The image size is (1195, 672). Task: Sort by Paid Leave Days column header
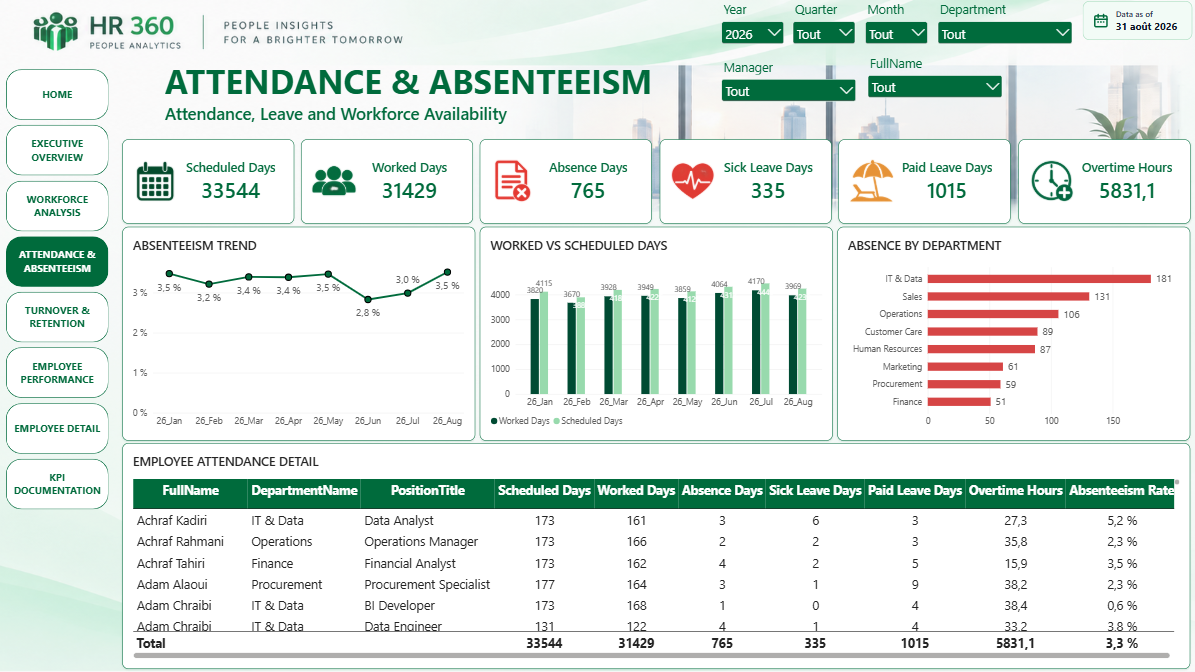pyautogui.click(x=915, y=491)
